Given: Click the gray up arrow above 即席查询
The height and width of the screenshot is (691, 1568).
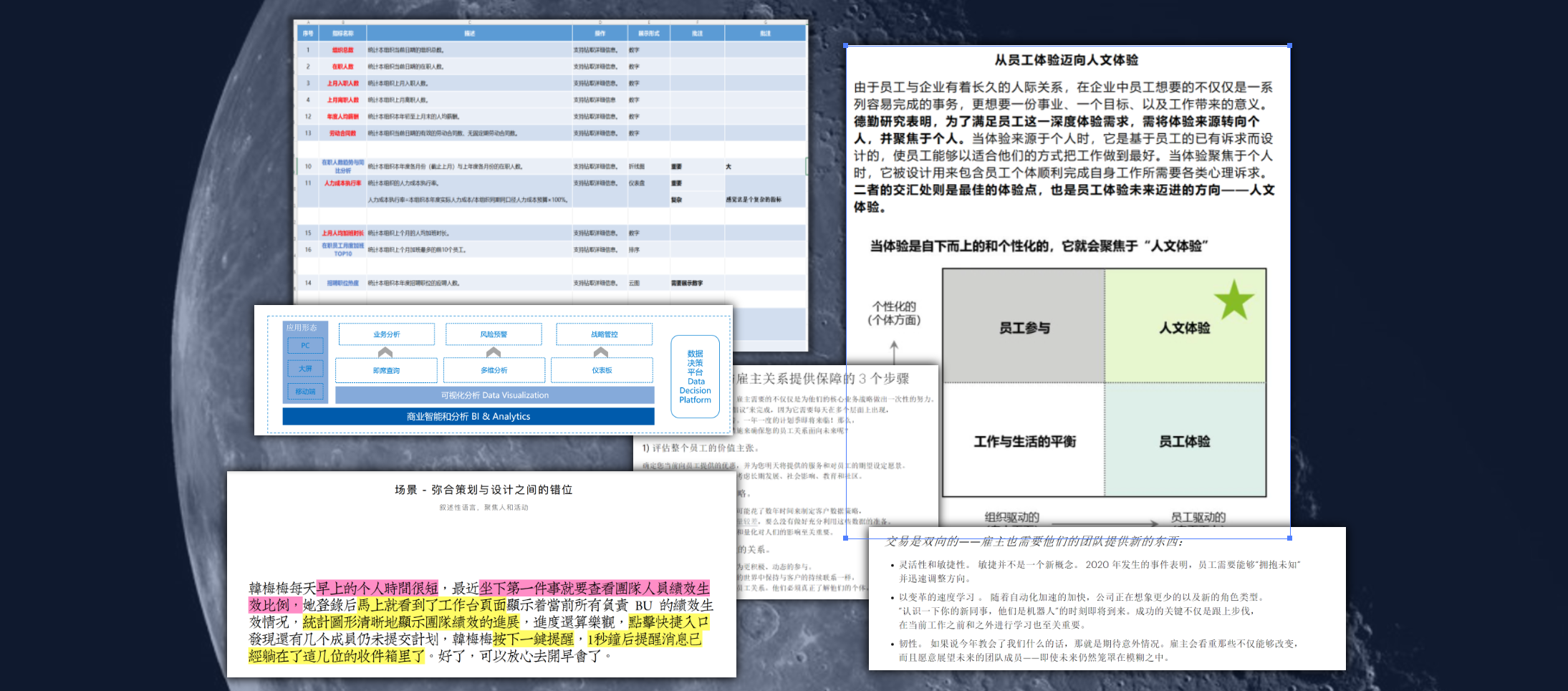Looking at the screenshot, I should (385, 352).
